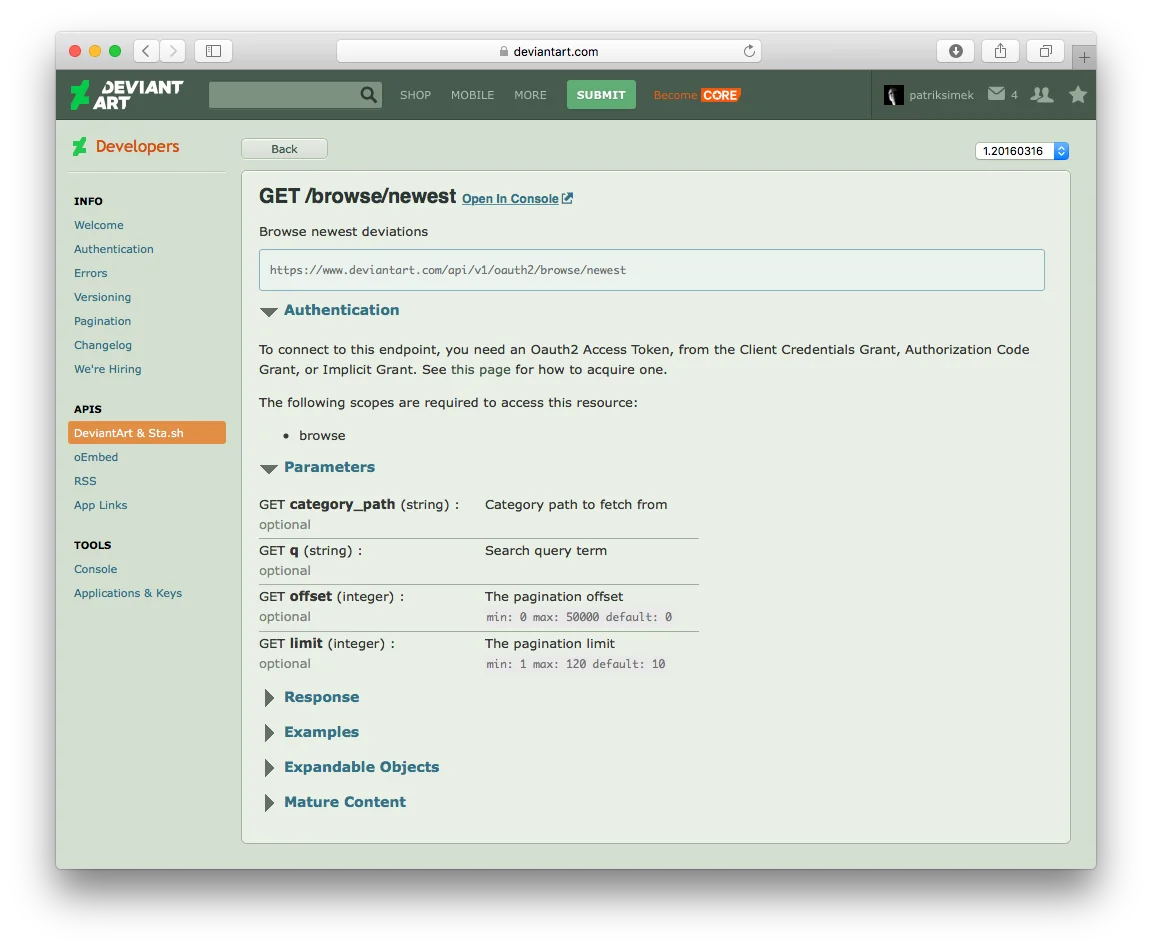This screenshot has height=949, width=1152.
Task: Click the category_path parameter name
Action: [342, 505]
